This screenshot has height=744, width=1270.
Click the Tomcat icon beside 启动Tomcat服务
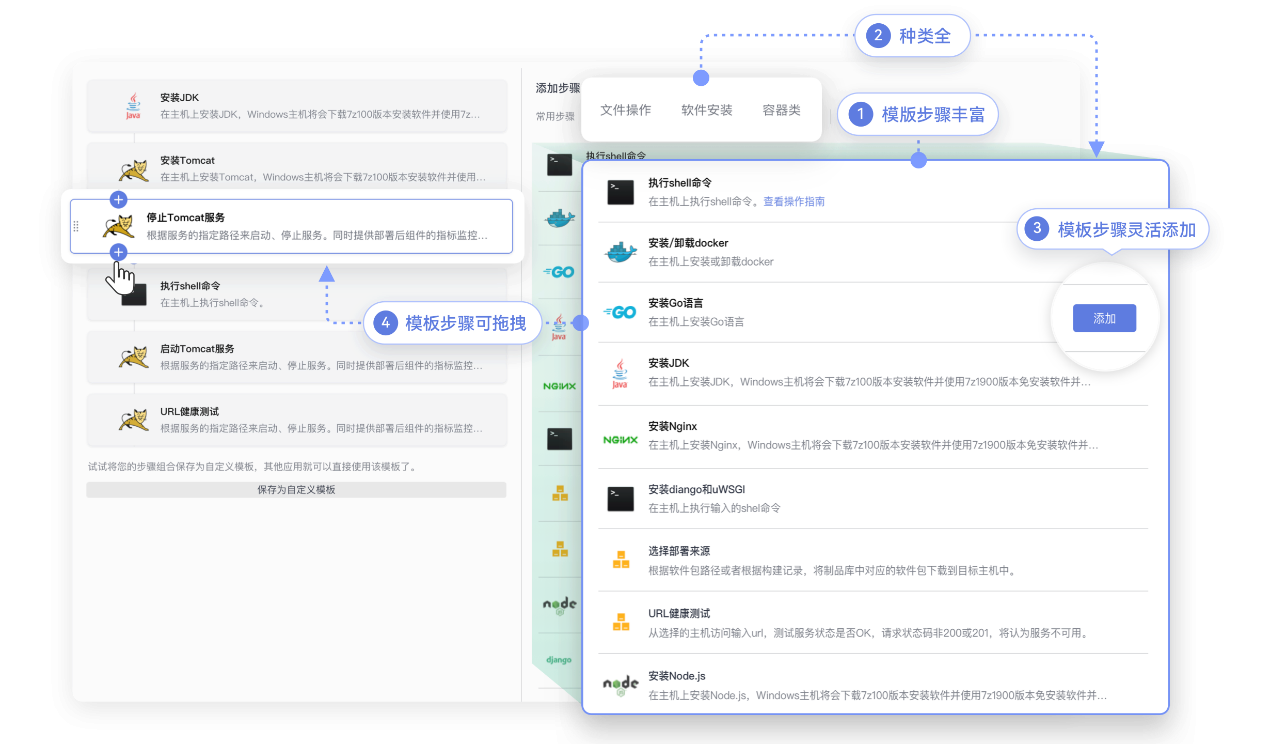(x=134, y=357)
